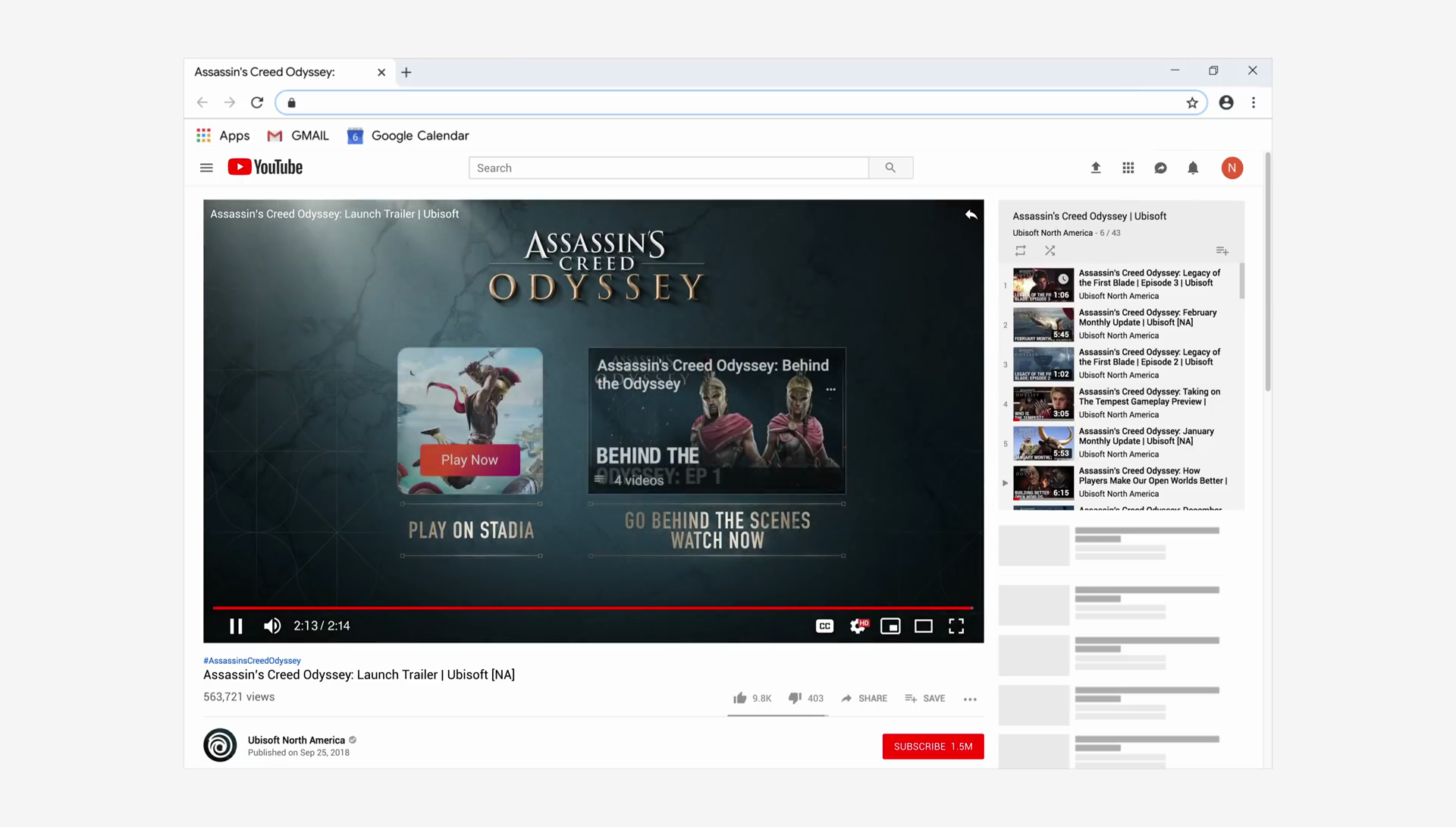
Task: Open the video settings gear icon
Action: (x=858, y=626)
